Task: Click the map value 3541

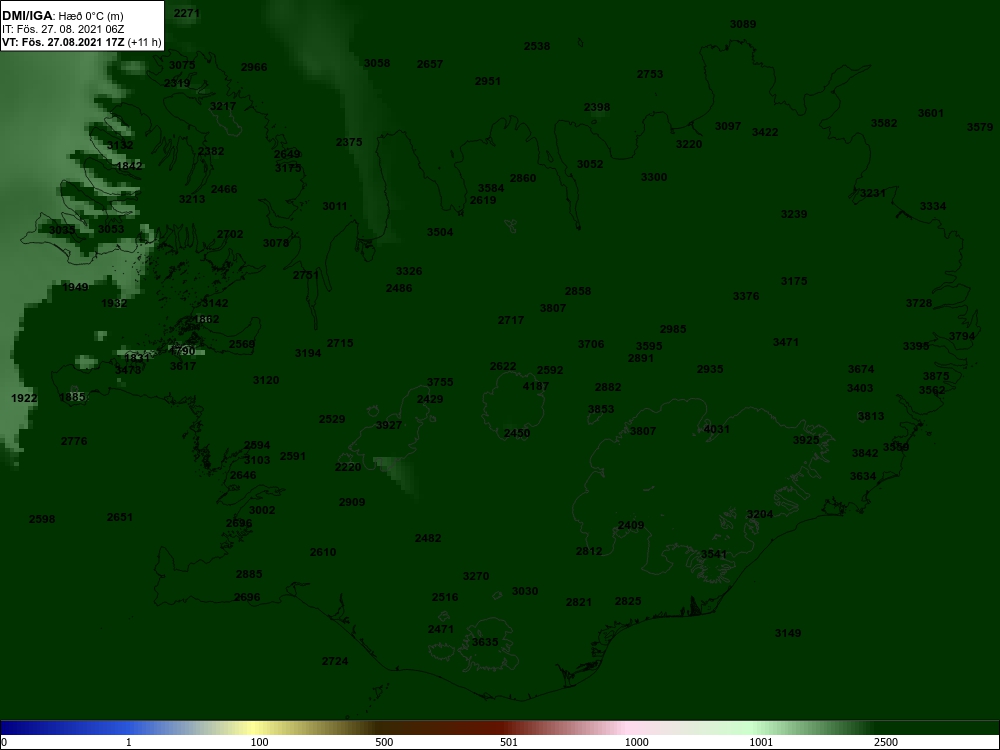Action: click(x=714, y=554)
